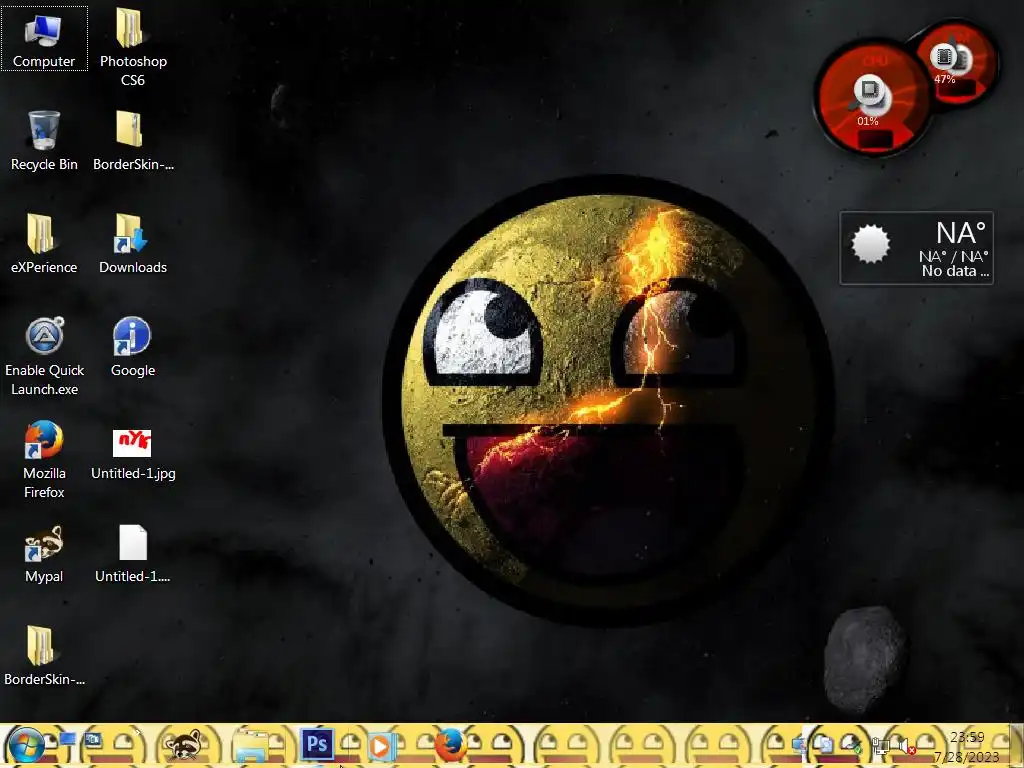
Task: Click Show Desktop quick launch icon
Action: [67, 739]
